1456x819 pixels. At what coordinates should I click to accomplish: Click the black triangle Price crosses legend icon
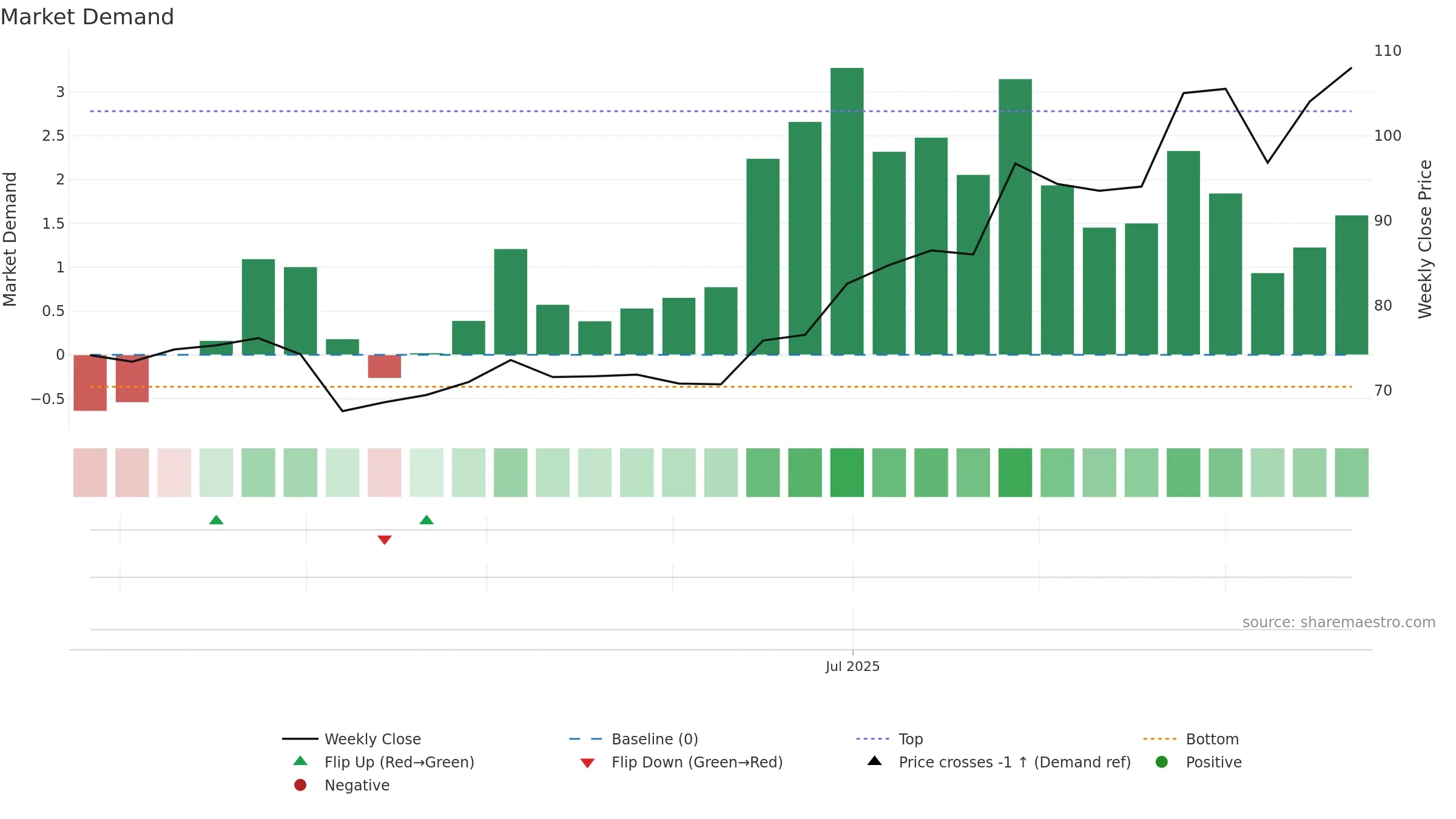coord(874,761)
